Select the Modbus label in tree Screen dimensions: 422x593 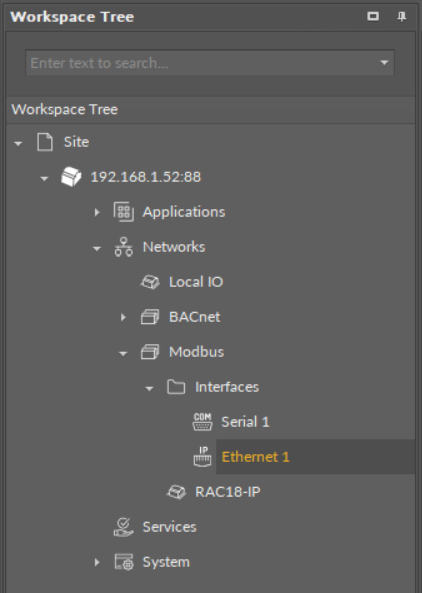196,352
